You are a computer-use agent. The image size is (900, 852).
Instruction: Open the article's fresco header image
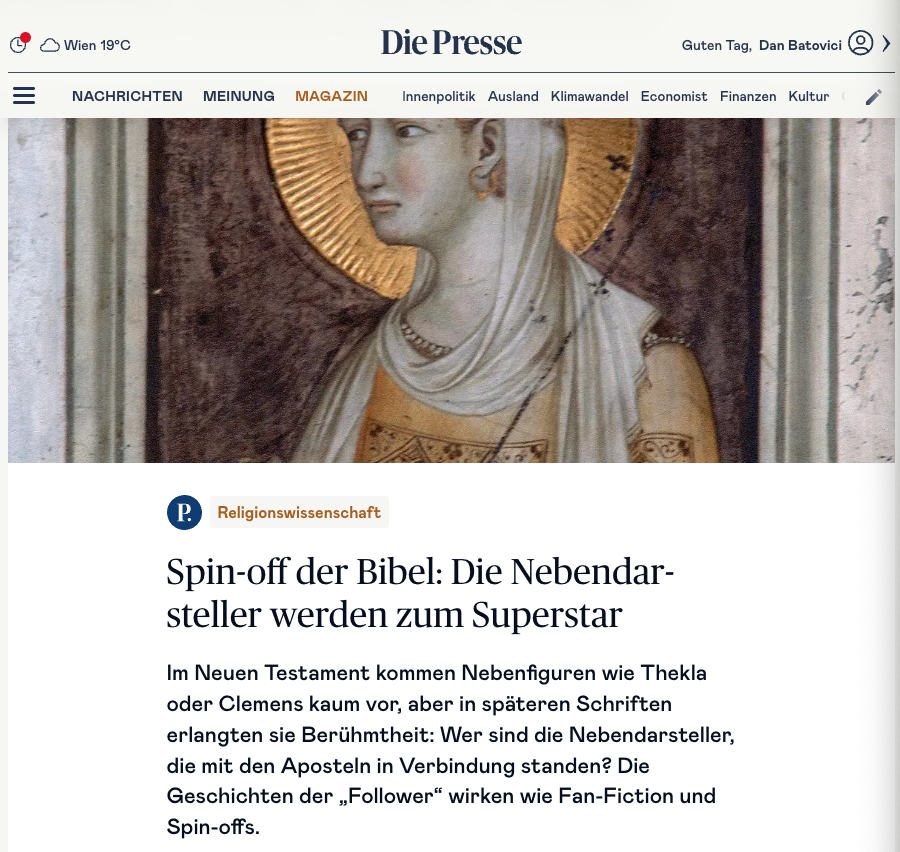click(x=451, y=291)
